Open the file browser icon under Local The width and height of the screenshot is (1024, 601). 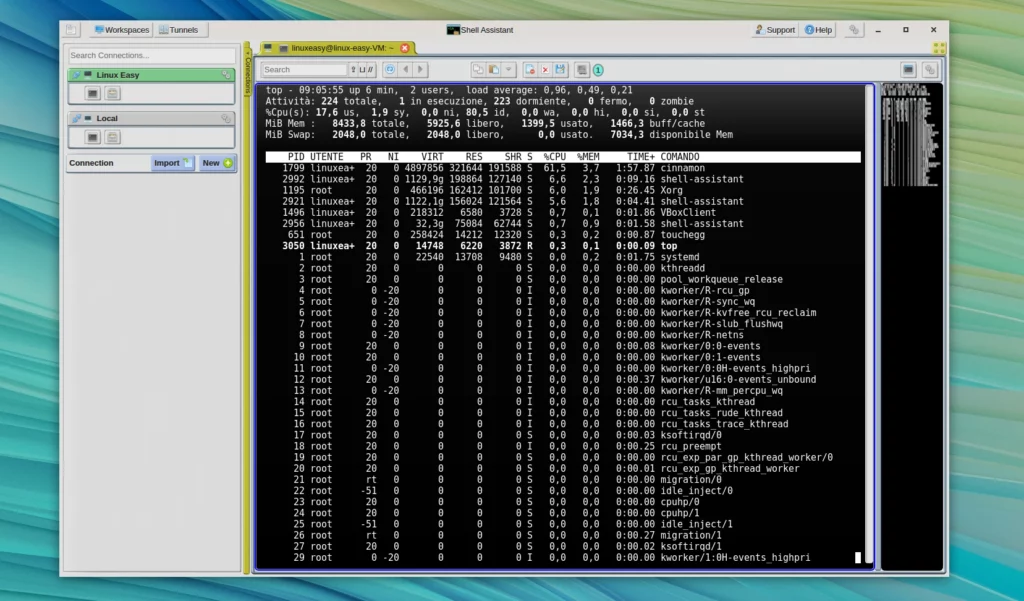(113, 137)
